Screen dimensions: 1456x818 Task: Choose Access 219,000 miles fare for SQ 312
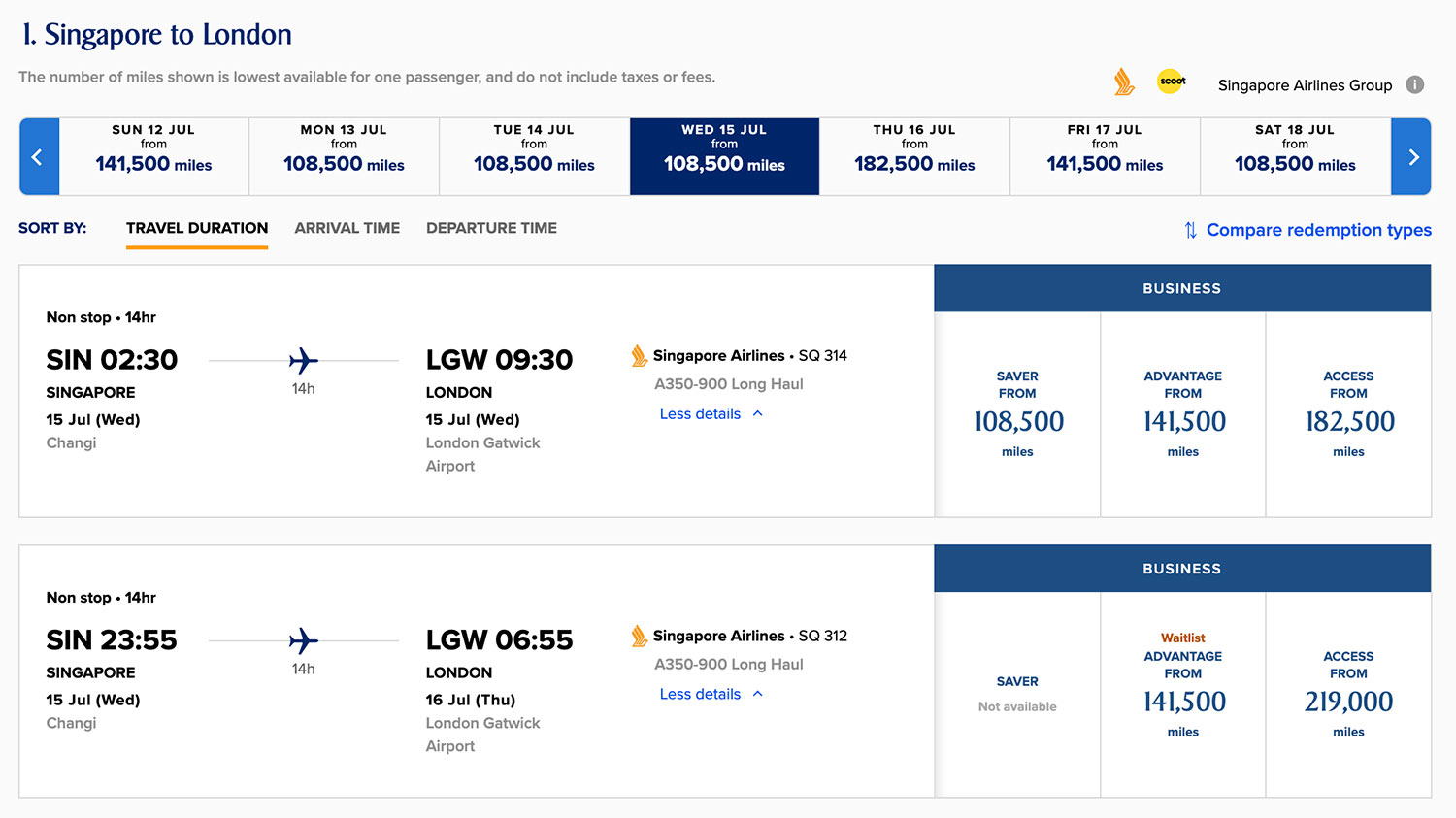tap(1348, 695)
